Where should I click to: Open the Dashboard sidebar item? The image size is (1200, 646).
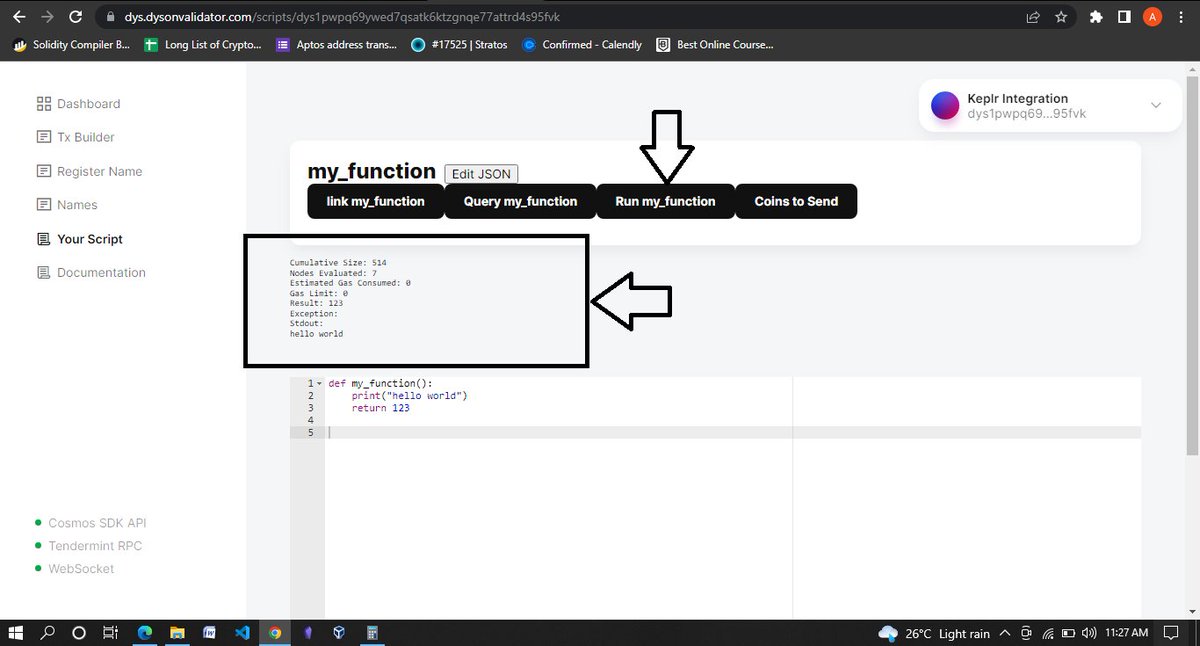[78, 104]
